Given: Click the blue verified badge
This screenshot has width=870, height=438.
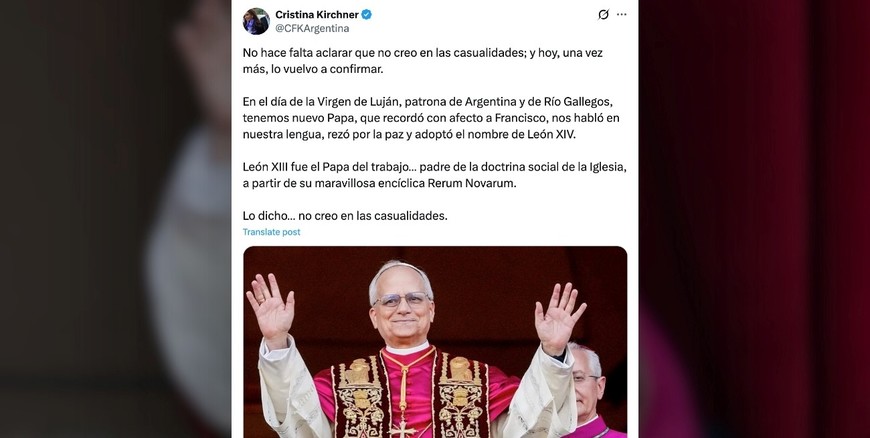Looking at the screenshot, I should coord(367,14).
